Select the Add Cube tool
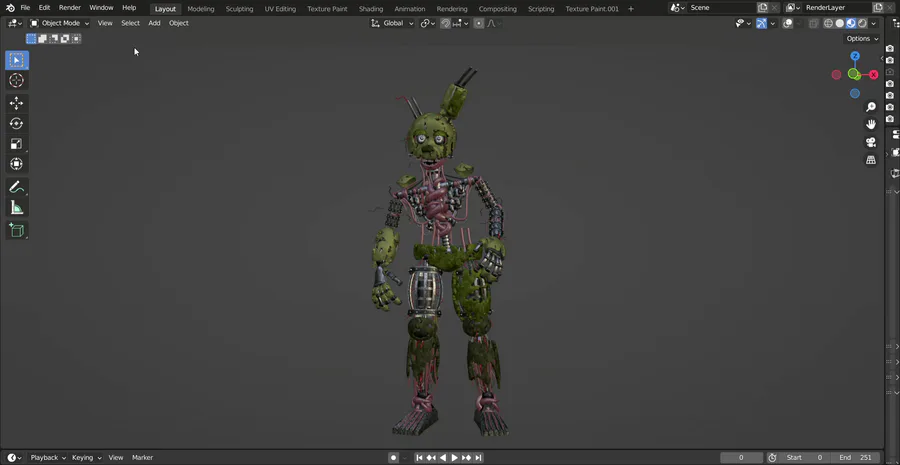 point(17,230)
